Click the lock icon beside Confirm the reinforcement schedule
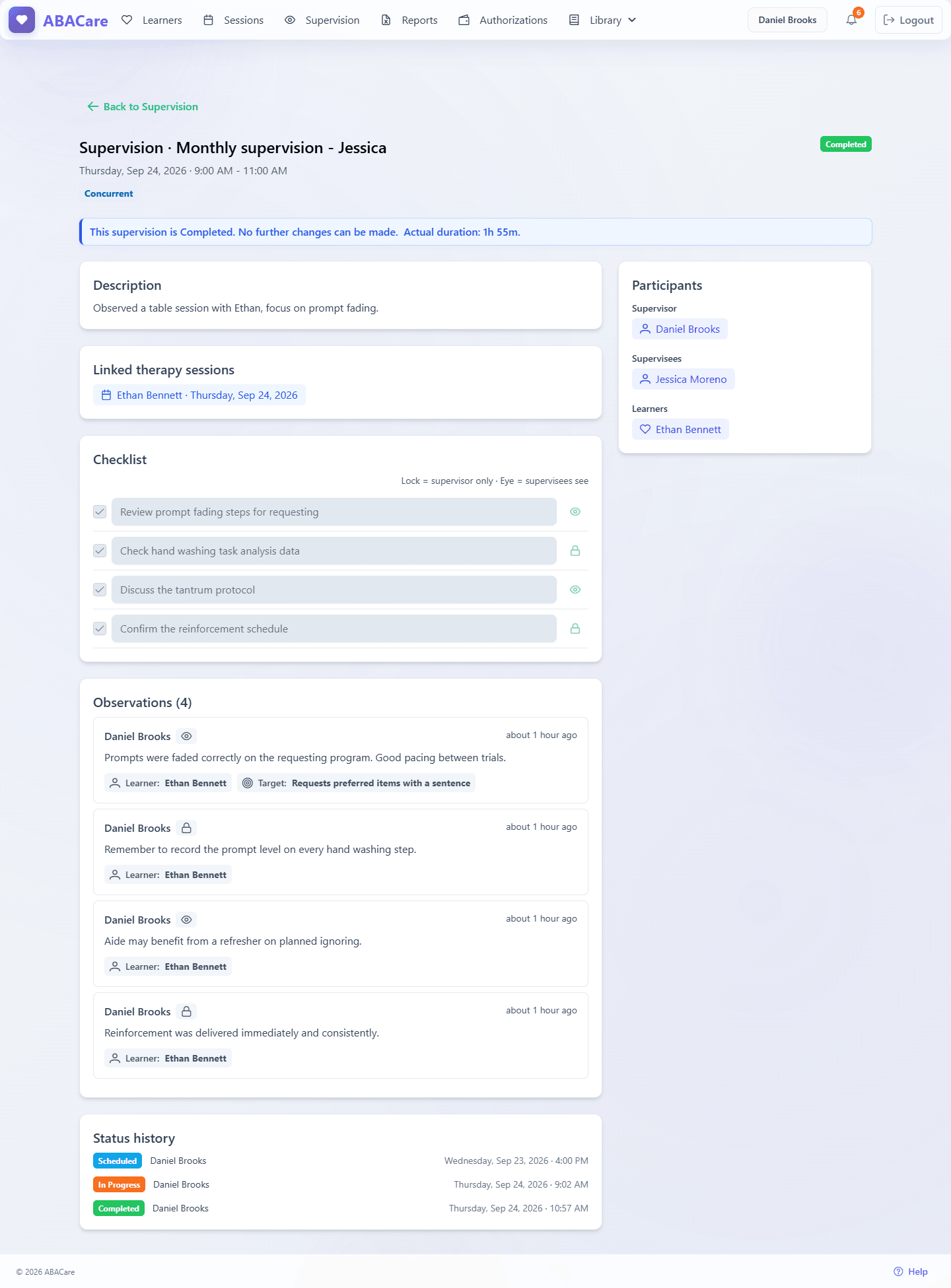 [575, 628]
